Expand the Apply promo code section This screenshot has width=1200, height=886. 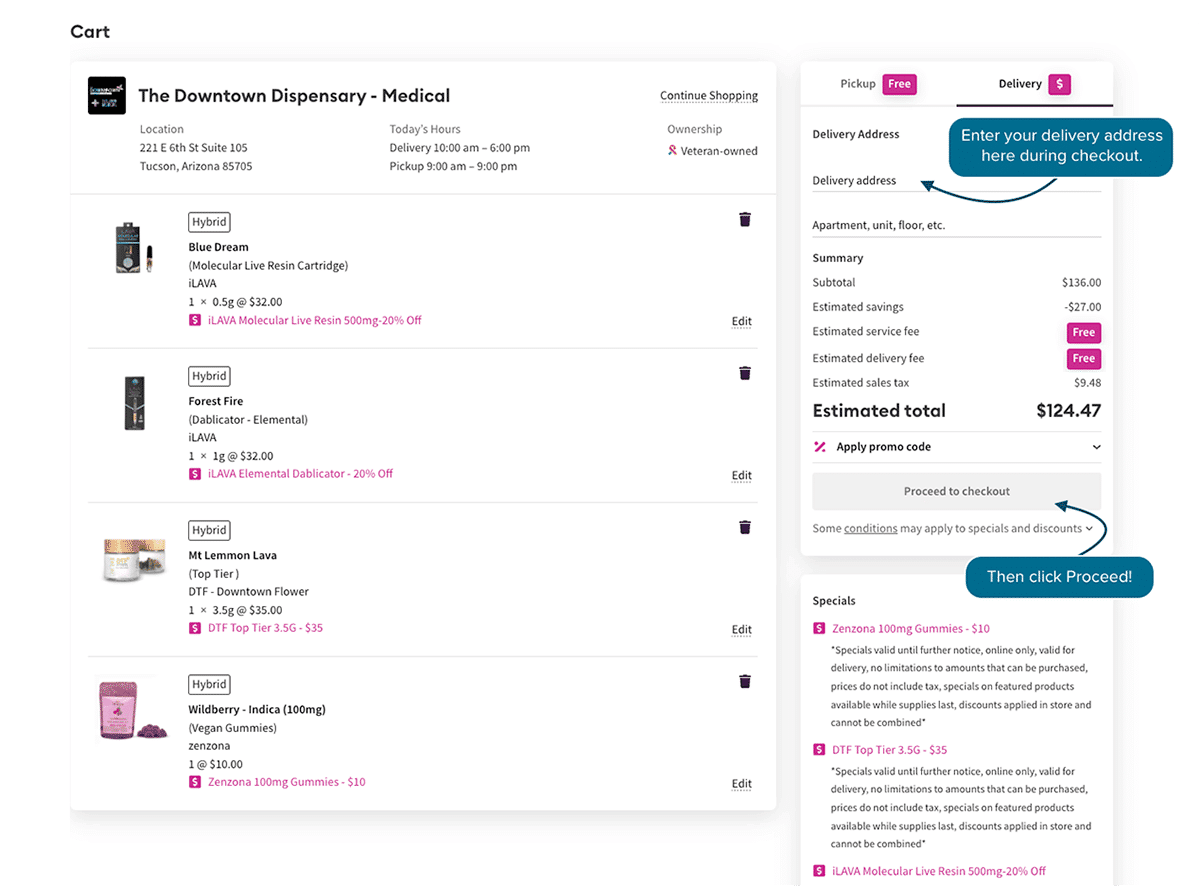coord(1096,447)
